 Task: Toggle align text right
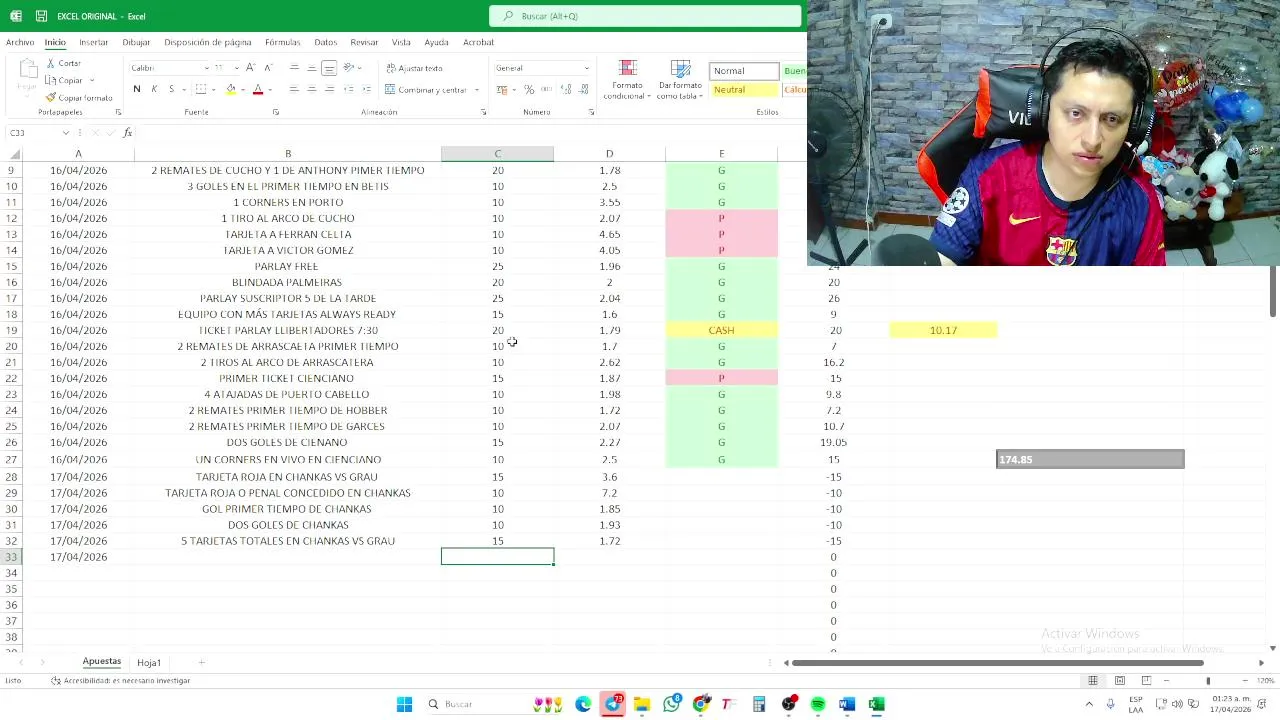[x=328, y=89]
